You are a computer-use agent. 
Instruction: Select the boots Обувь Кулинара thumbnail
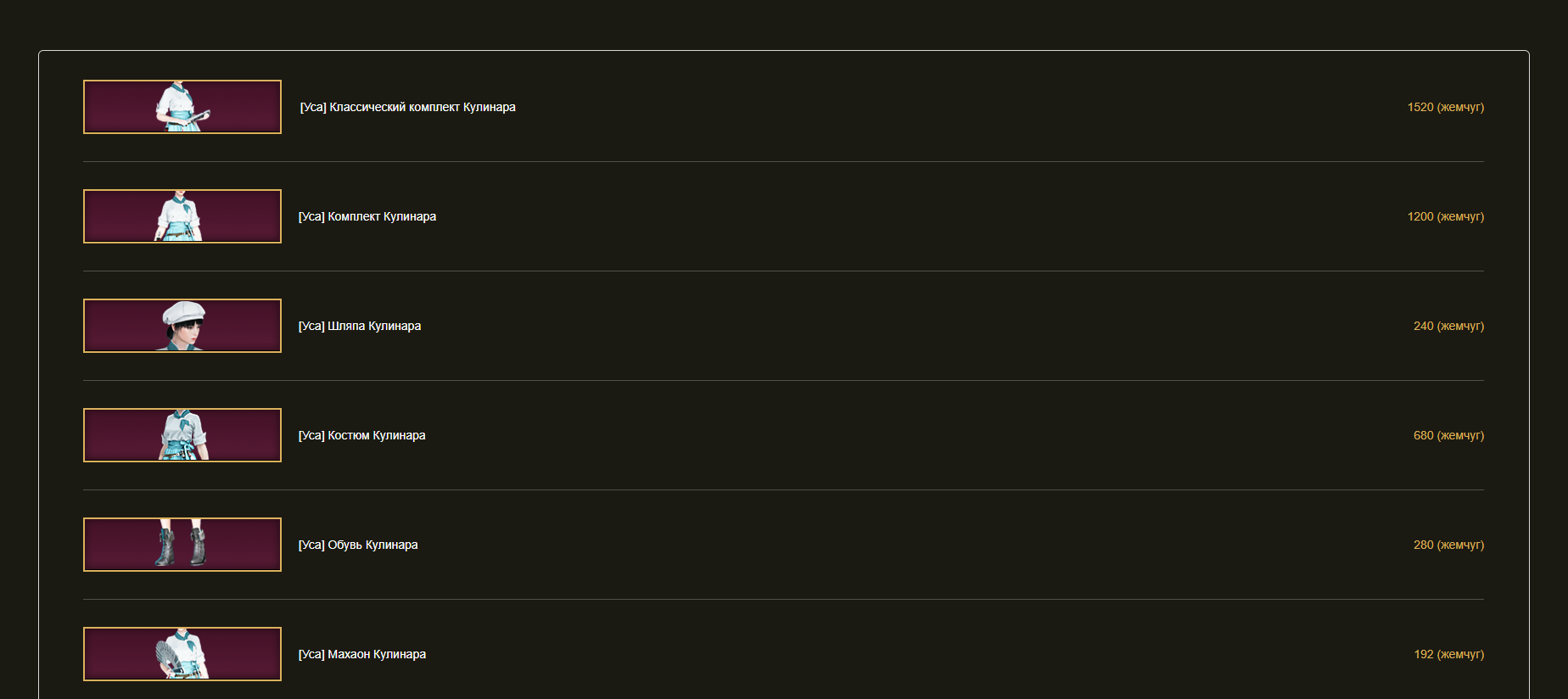182,545
